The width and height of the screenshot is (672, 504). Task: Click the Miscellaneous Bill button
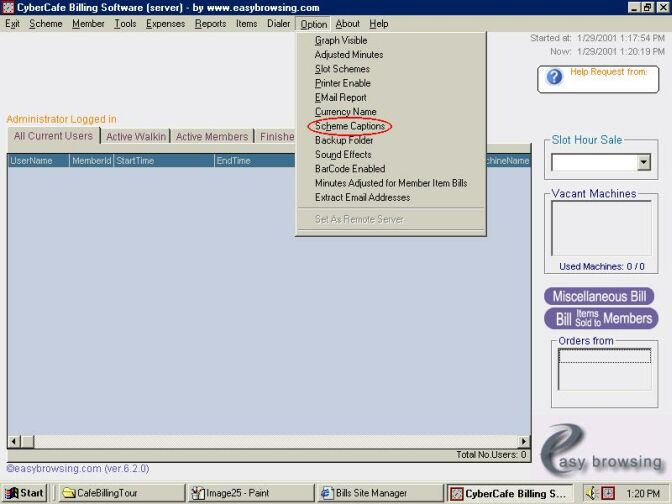click(599, 297)
